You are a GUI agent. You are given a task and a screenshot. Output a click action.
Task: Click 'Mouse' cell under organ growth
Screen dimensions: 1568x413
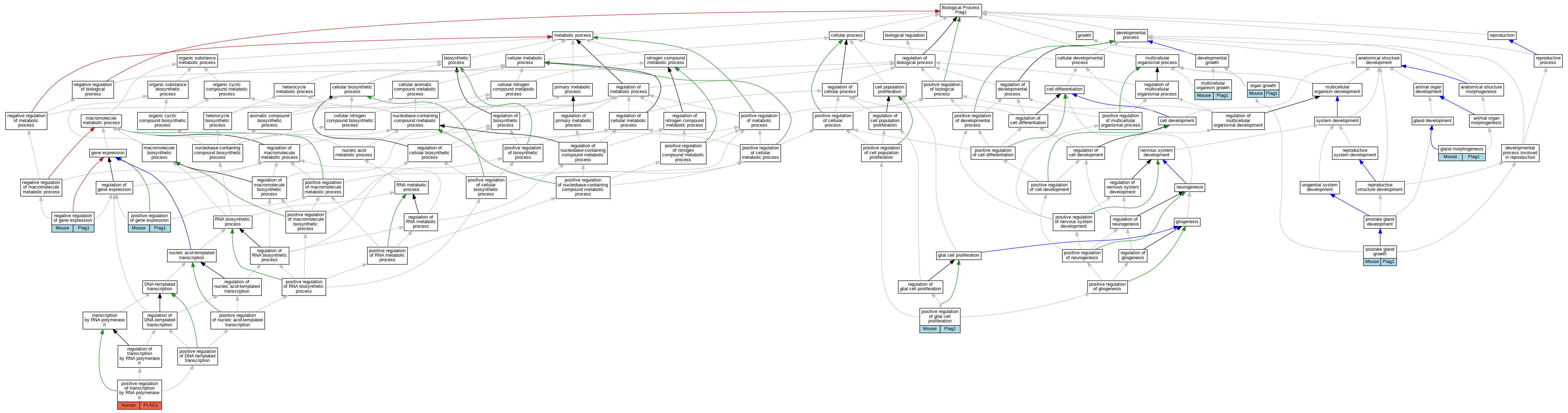tap(1256, 94)
